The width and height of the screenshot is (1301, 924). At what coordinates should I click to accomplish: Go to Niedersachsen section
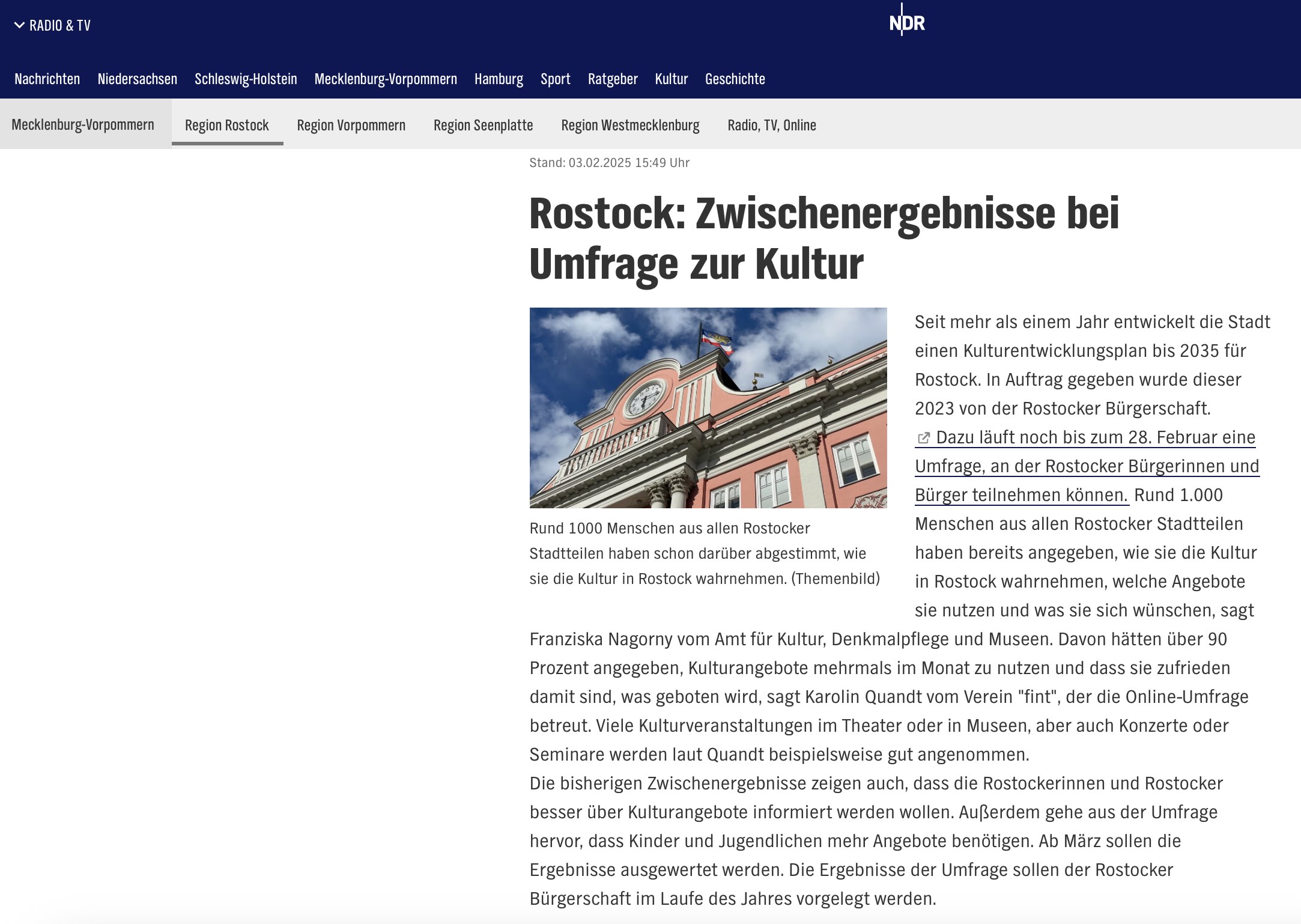click(137, 79)
